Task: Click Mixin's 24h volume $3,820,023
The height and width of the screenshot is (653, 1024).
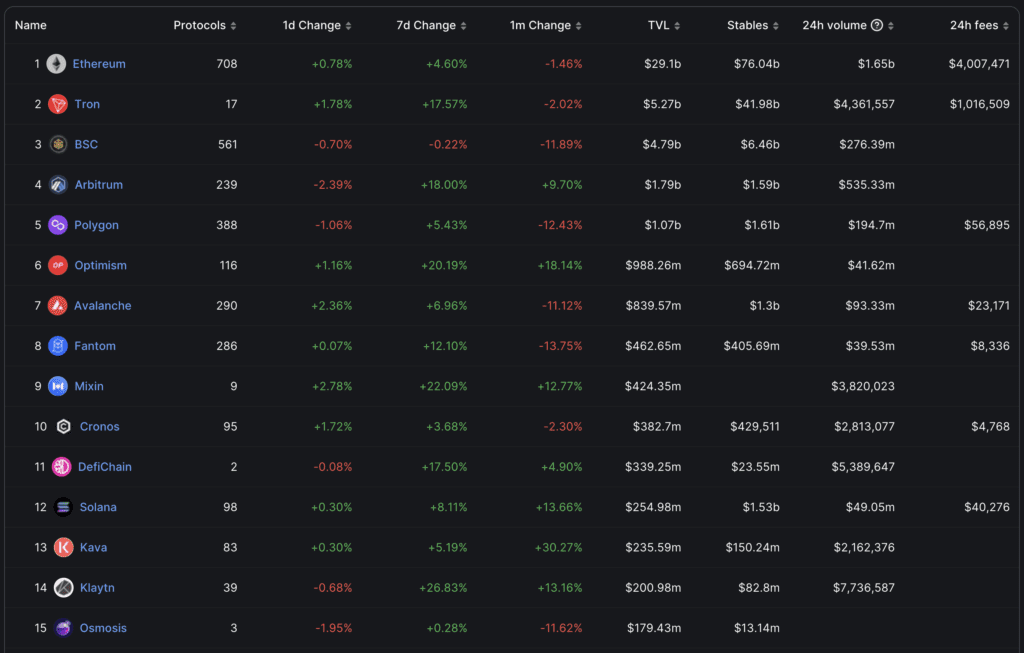Action: pyautogui.click(x=863, y=387)
